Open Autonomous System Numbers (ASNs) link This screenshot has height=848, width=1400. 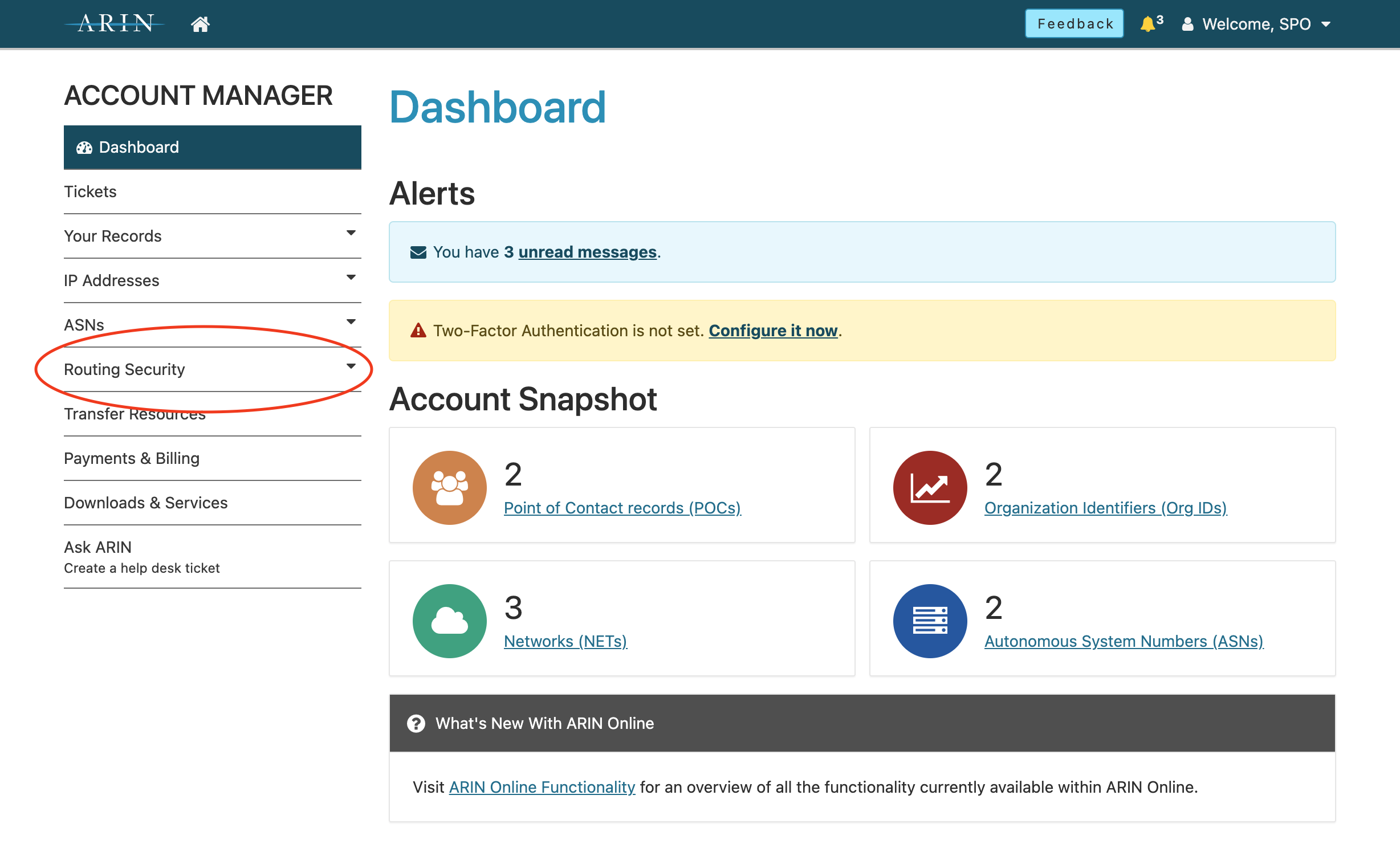[1124, 641]
